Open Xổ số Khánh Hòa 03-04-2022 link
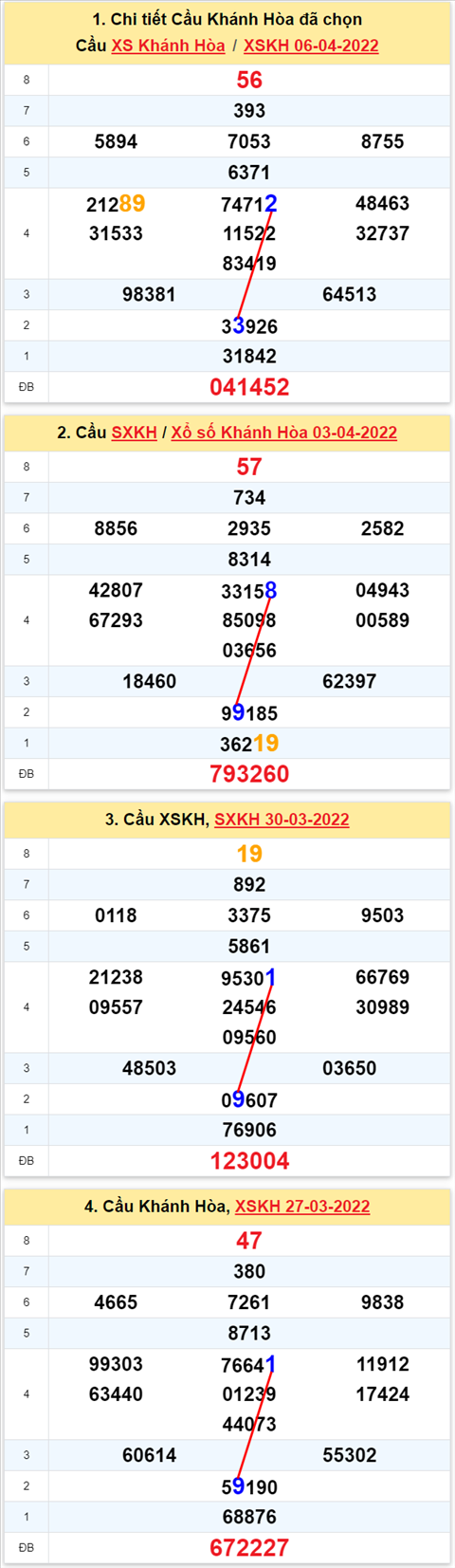This screenshot has width=455, height=1568. (x=283, y=433)
